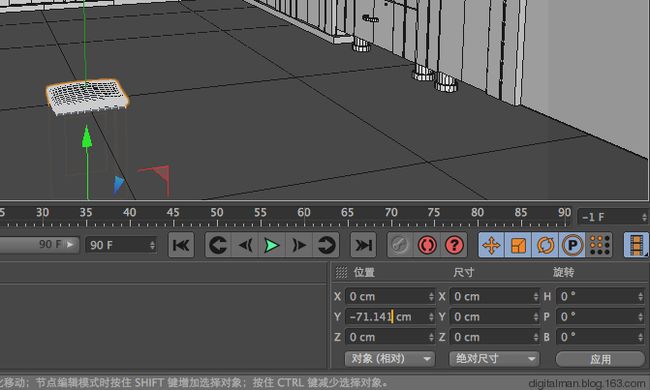Step back one frame
Viewport: 650px width, 390px height.
click(245, 245)
